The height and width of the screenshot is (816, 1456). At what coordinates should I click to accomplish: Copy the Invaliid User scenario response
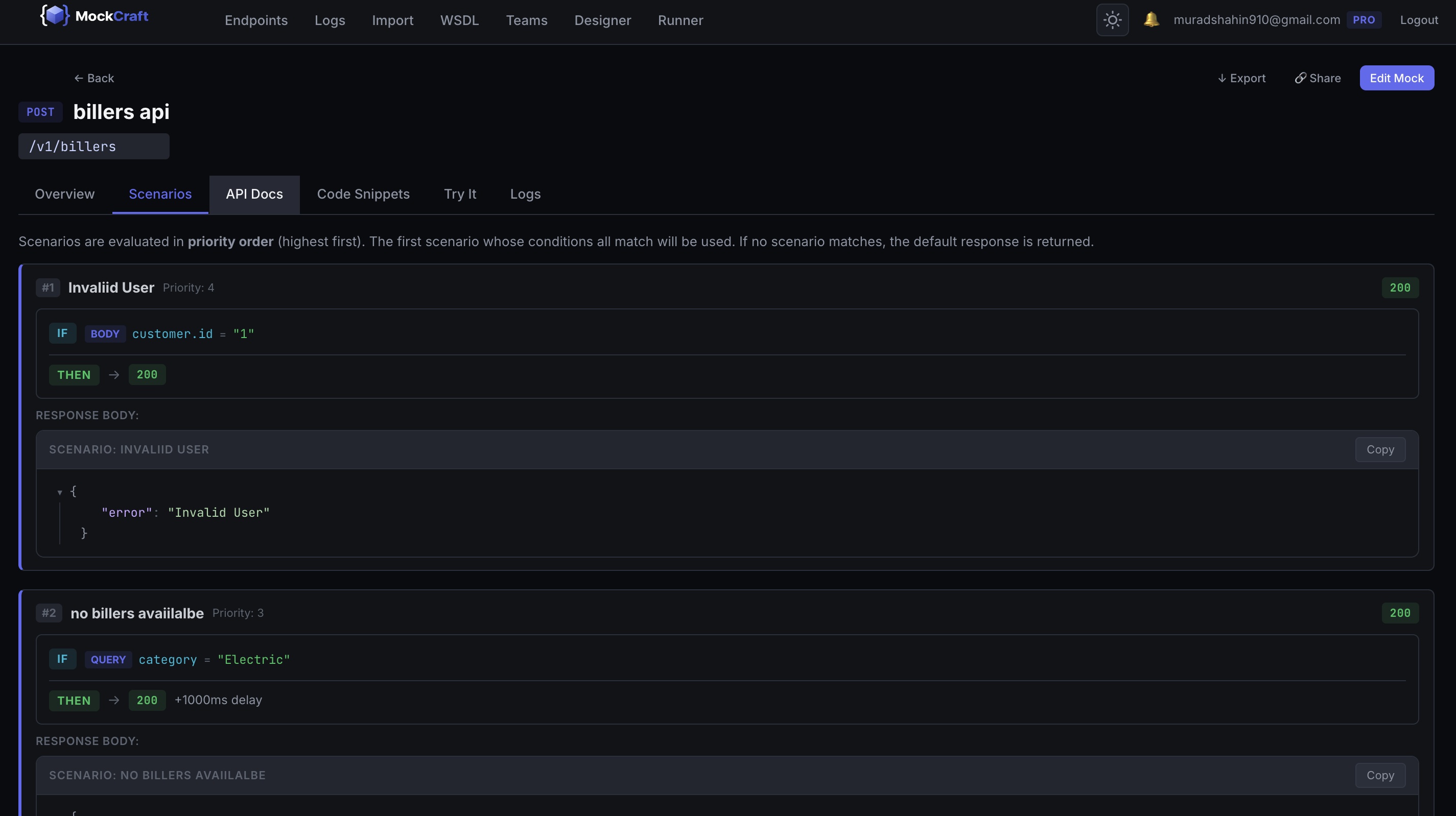click(x=1380, y=450)
